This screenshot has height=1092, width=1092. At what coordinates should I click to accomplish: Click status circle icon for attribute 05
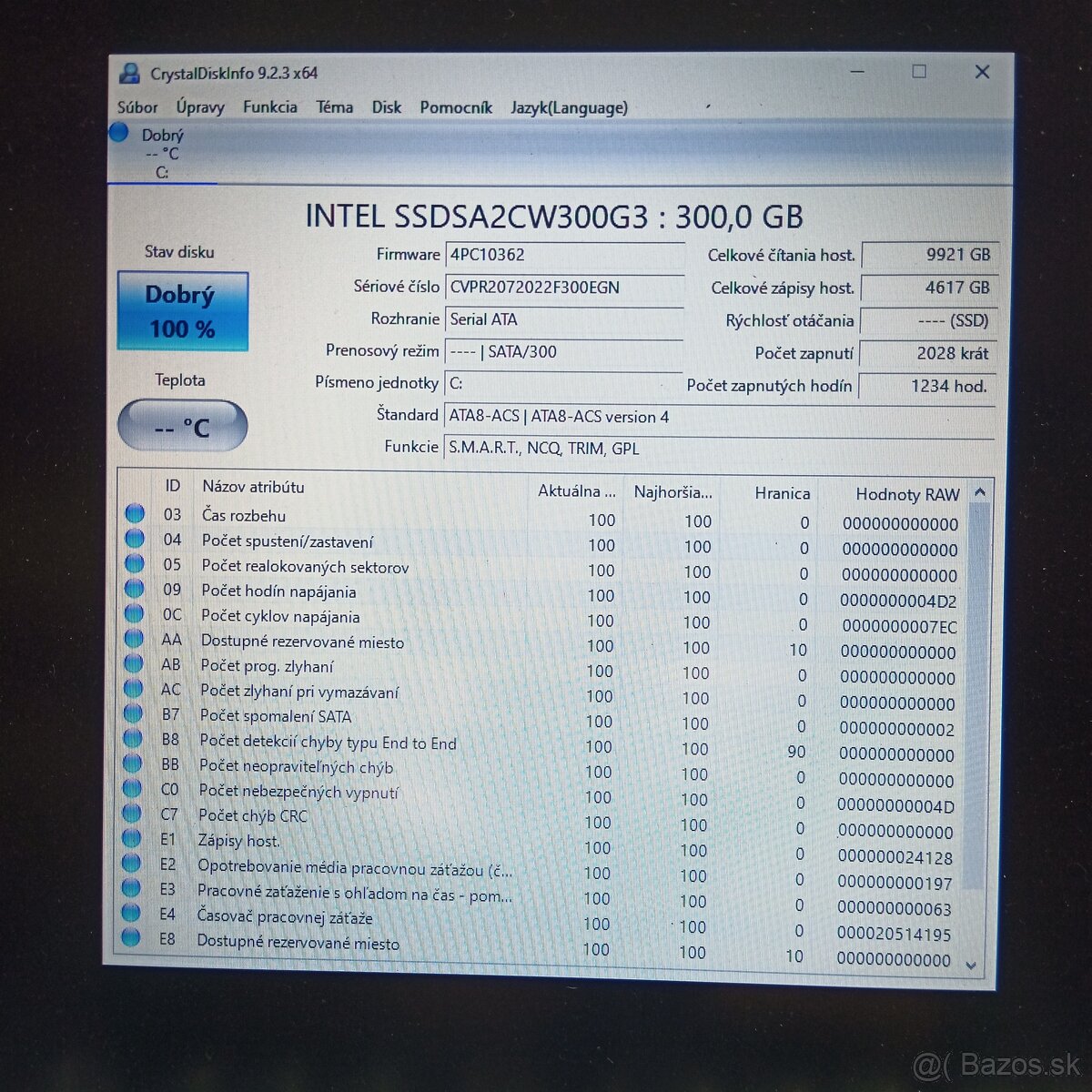[x=135, y=563]
